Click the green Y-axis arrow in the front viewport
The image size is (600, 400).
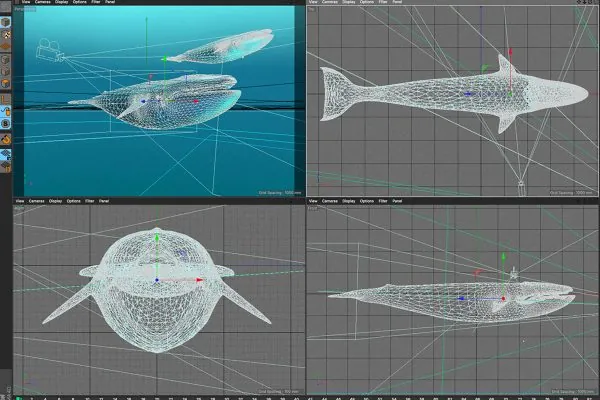click(157, 238)
